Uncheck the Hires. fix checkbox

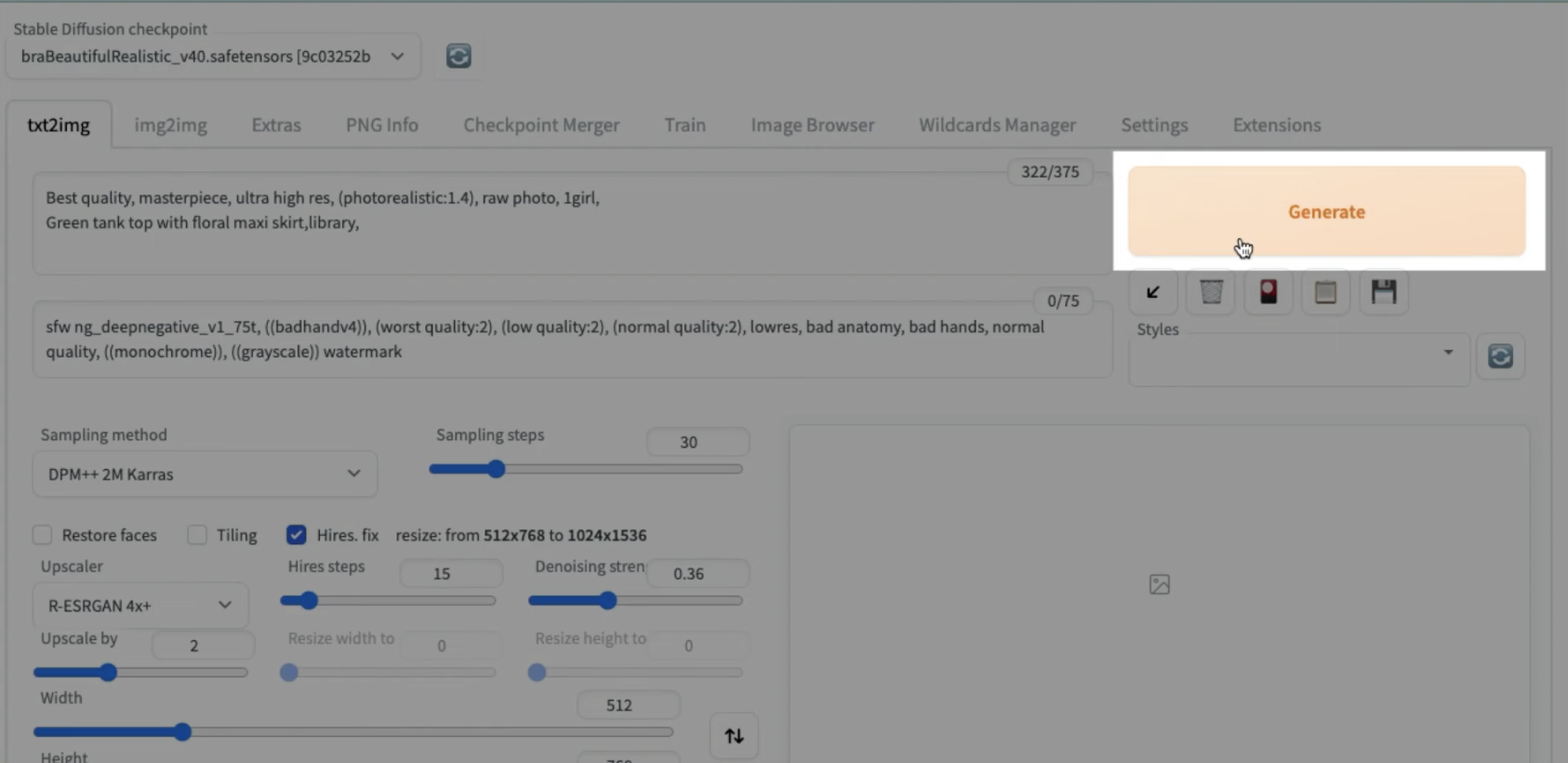coord(297,535)
